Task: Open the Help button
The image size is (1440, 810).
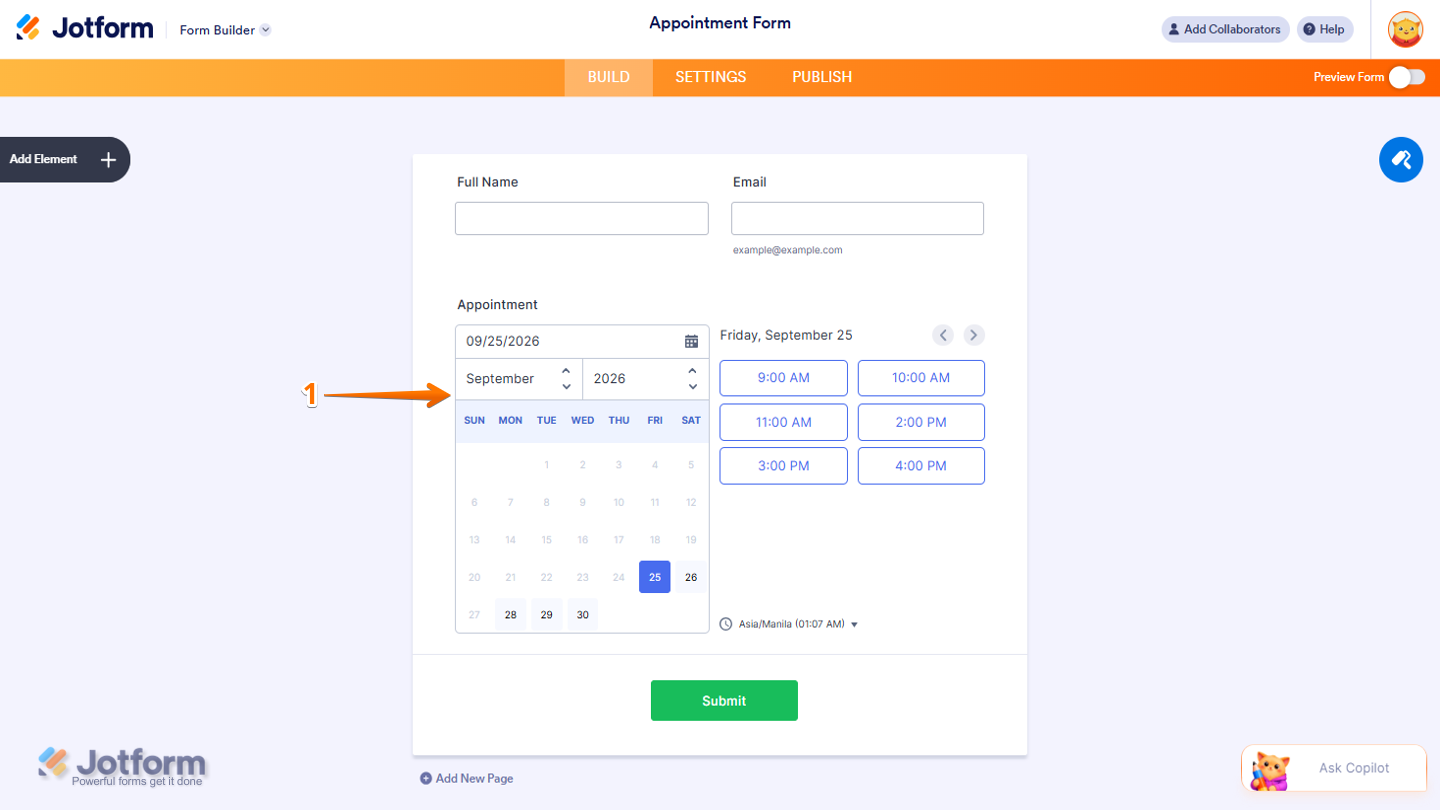Action: click(1325, 29)
